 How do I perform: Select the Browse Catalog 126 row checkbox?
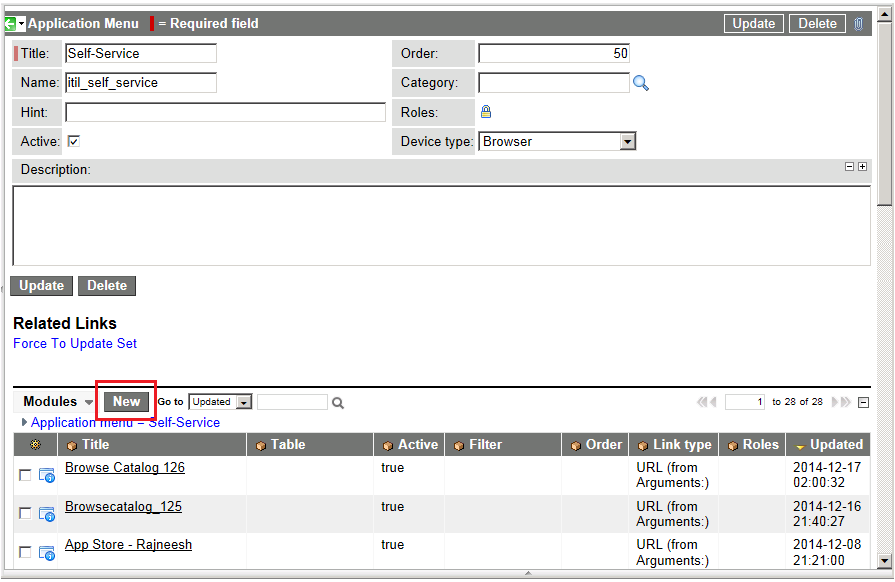tap(25, 475)
